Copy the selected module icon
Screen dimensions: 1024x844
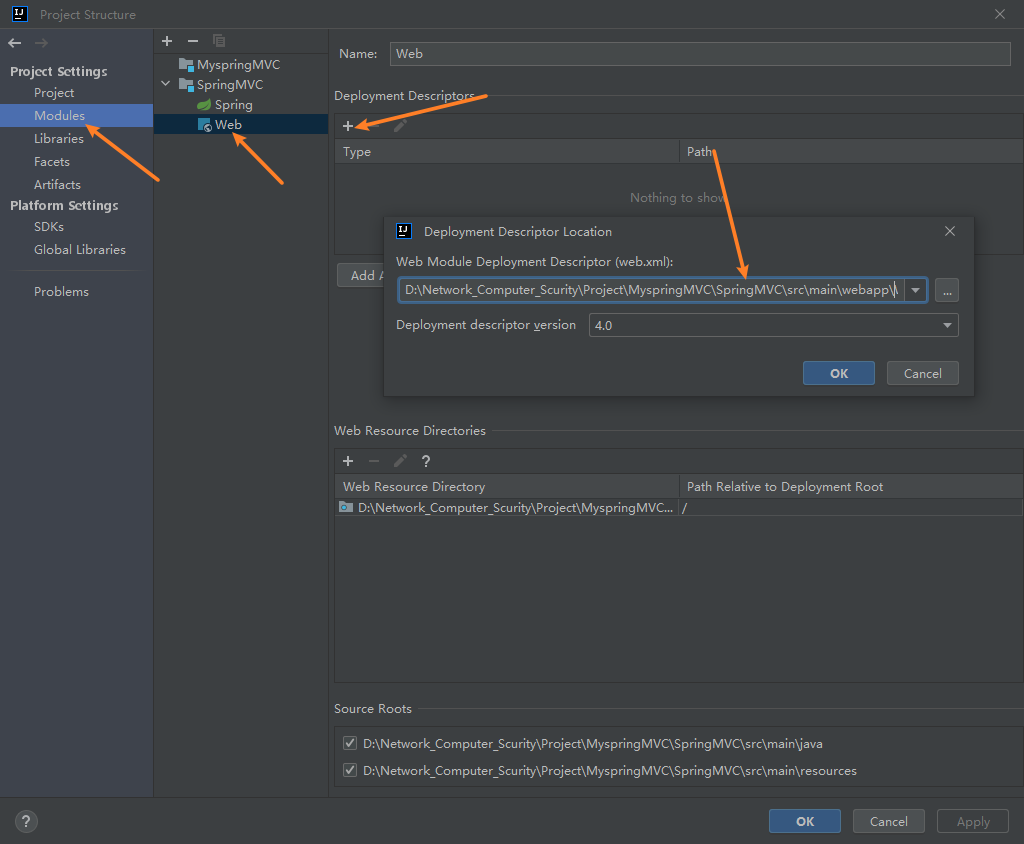[x=219, y=41]
